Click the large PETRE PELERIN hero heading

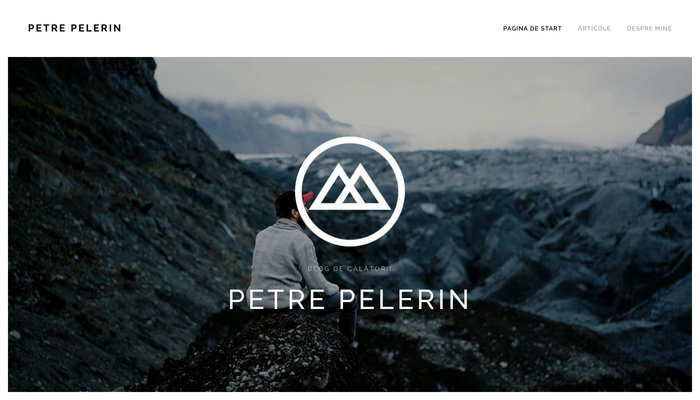point(349,300)
